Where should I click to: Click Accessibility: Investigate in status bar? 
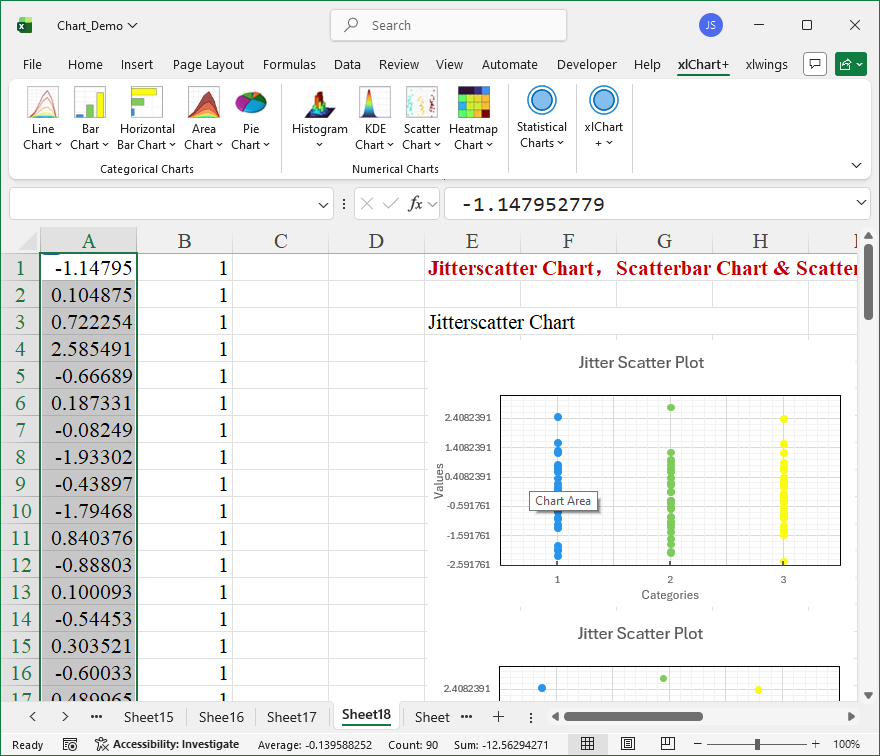[x=167, y=744]
